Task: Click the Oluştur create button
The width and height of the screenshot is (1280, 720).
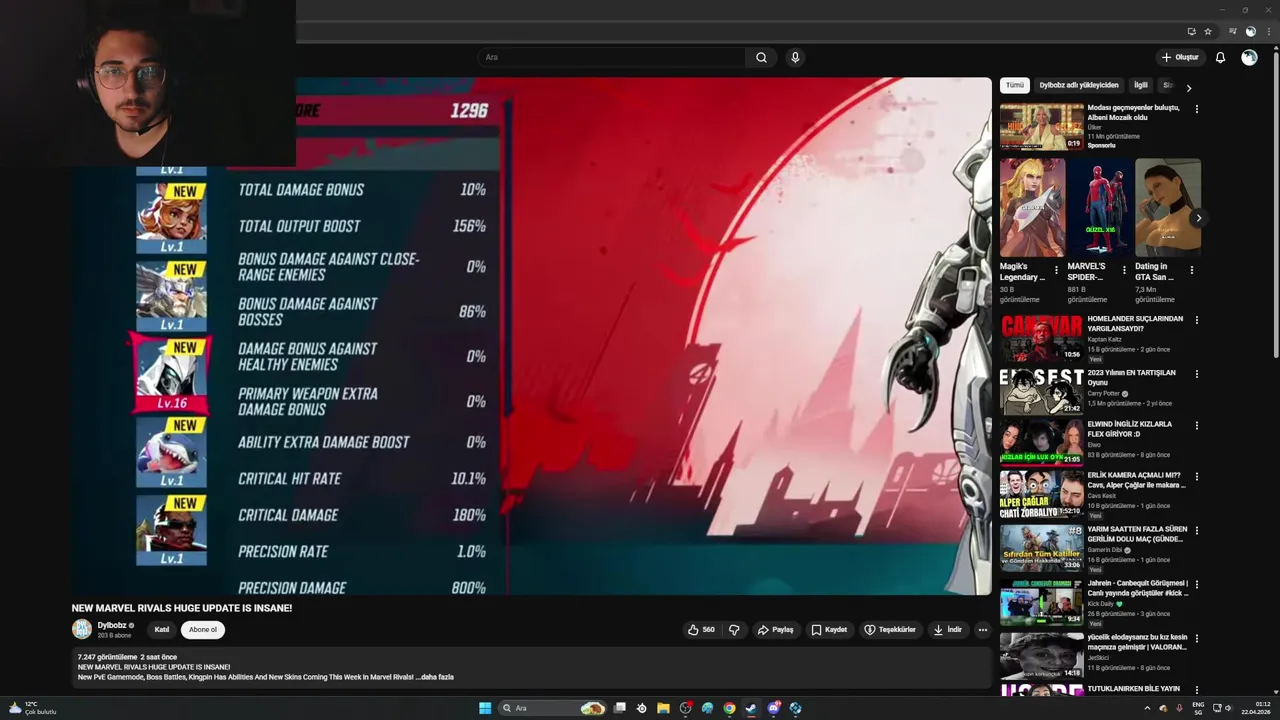Action: point(1180,57)
